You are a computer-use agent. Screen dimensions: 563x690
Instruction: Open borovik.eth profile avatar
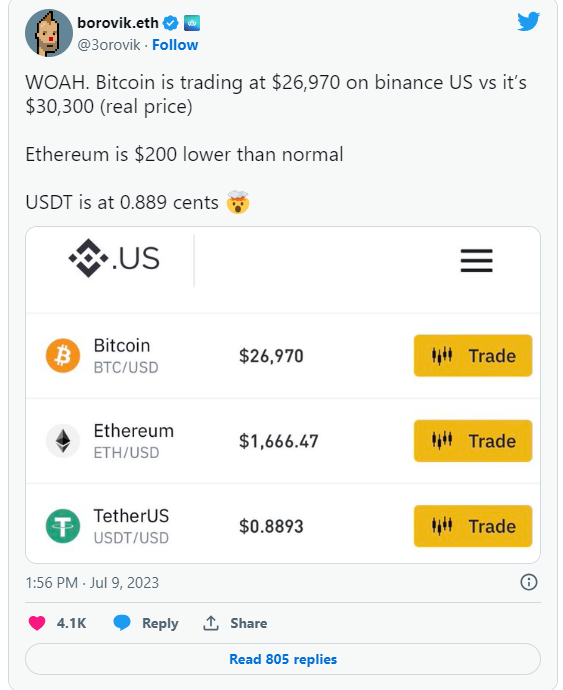(x=49, y=33)
